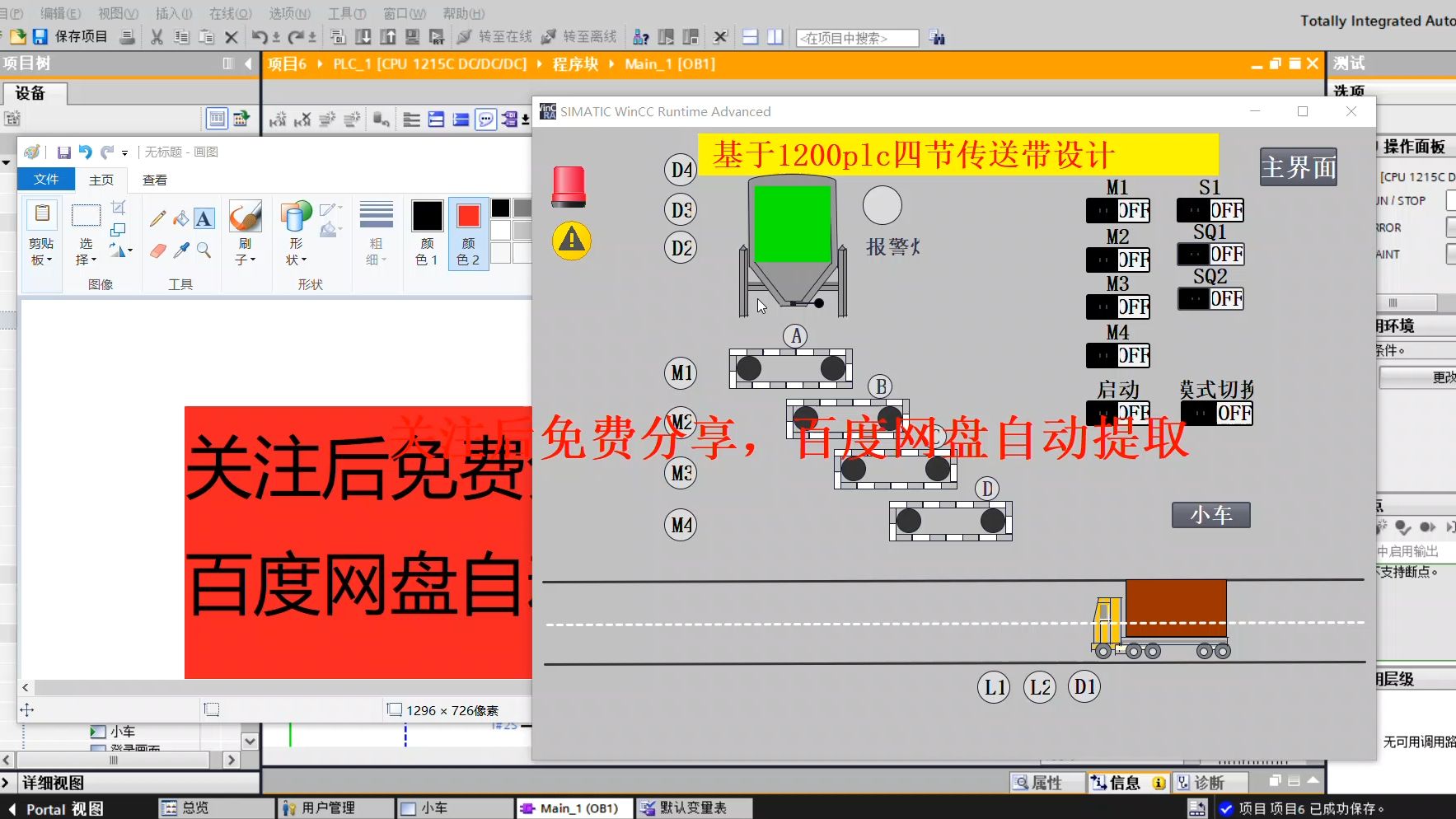The height and width of the screenshot is (819, 1456).
Task: Toggle the S1 OFF switch
Action: (x=1210, y=210)
